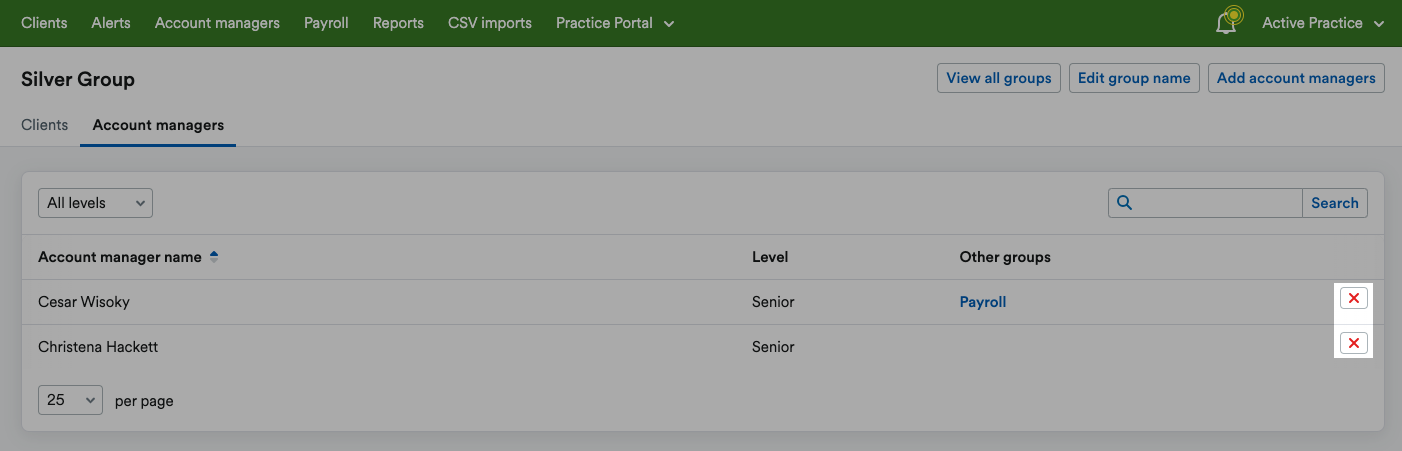
Task: Go to Clients in top navigation
Action: click(x=44, y=23)
